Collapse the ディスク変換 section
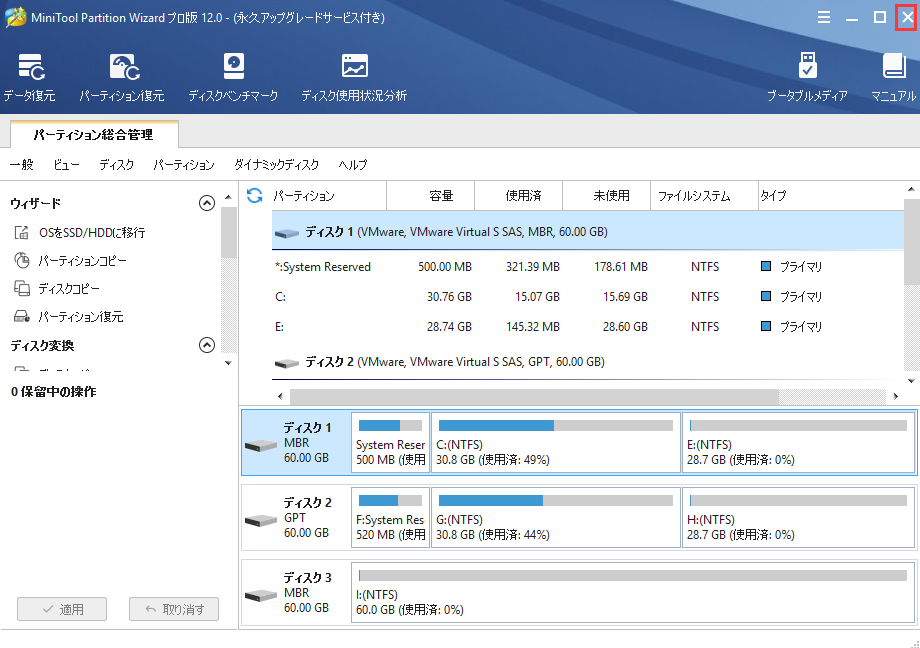The image size is (920, 648). pos(207,345)
